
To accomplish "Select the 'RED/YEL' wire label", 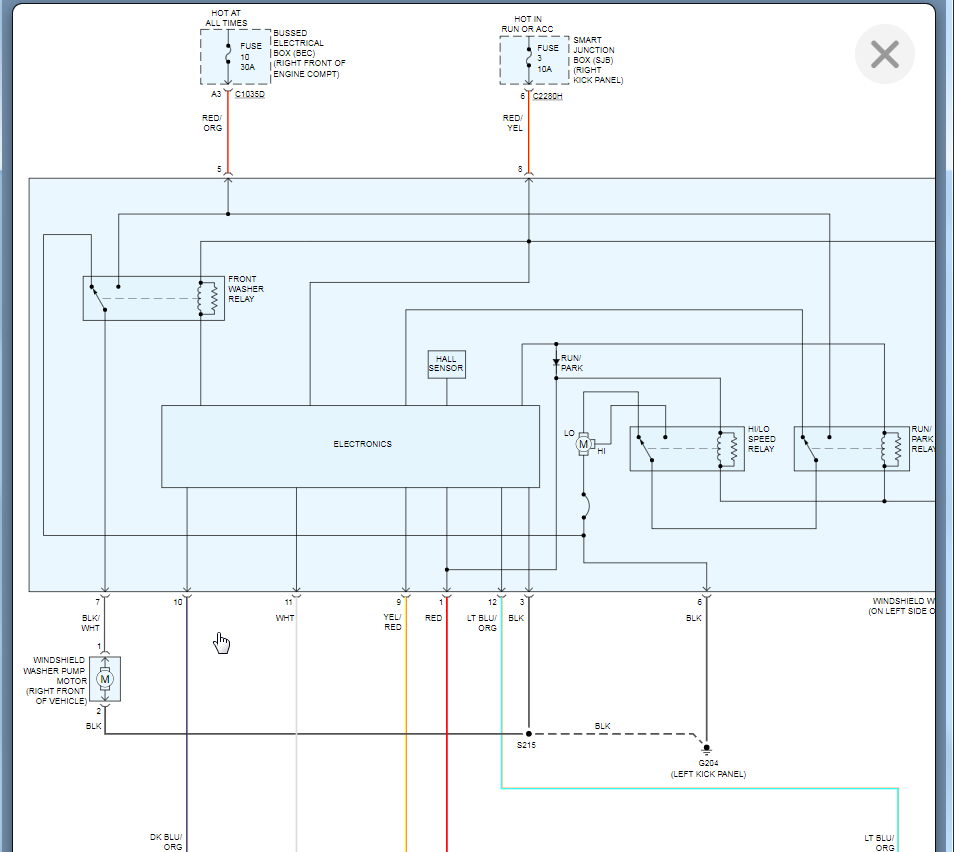I will pyautogui.click(x=513, y=123).
